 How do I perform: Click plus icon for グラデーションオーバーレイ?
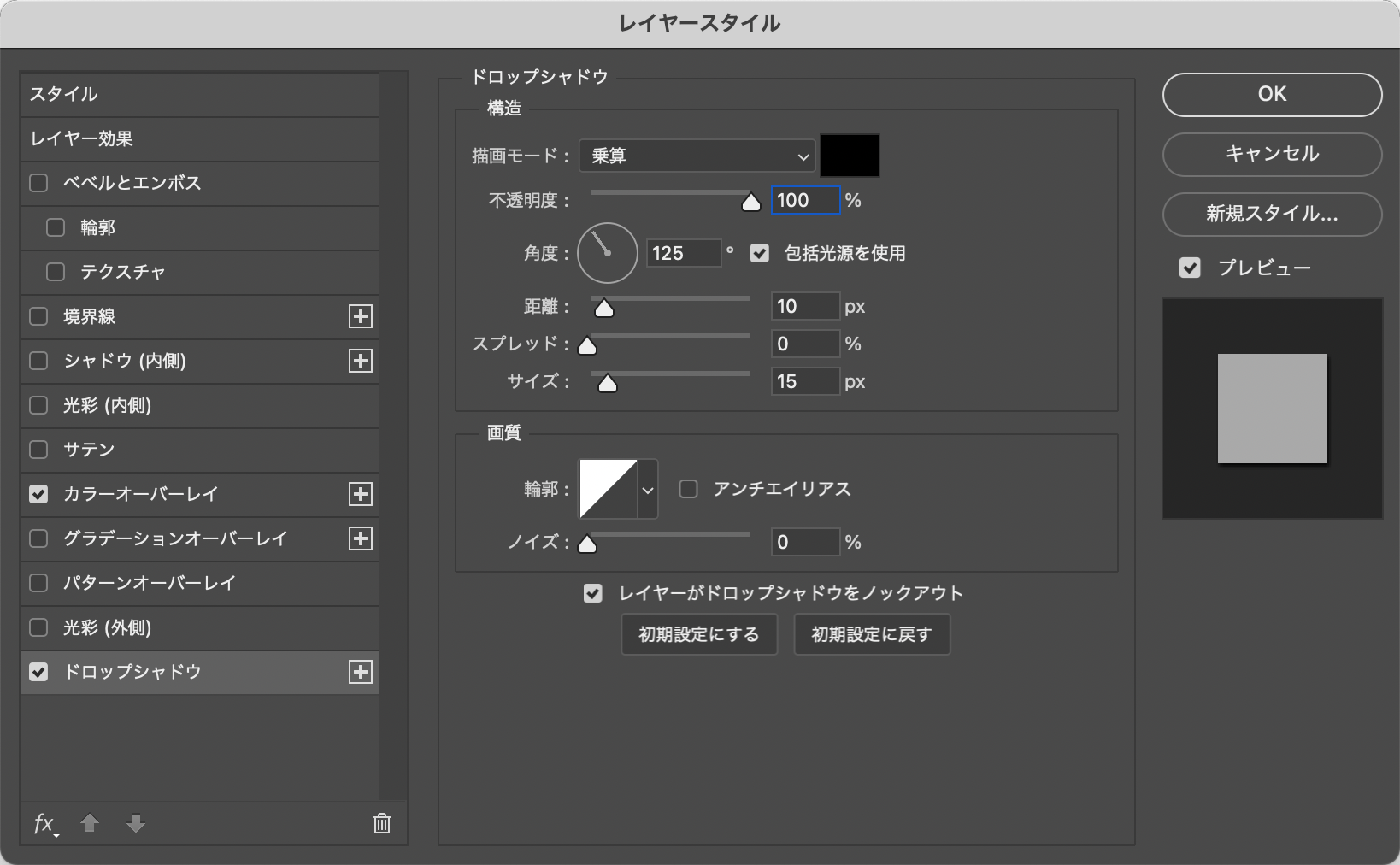click(x=361, y=538)
